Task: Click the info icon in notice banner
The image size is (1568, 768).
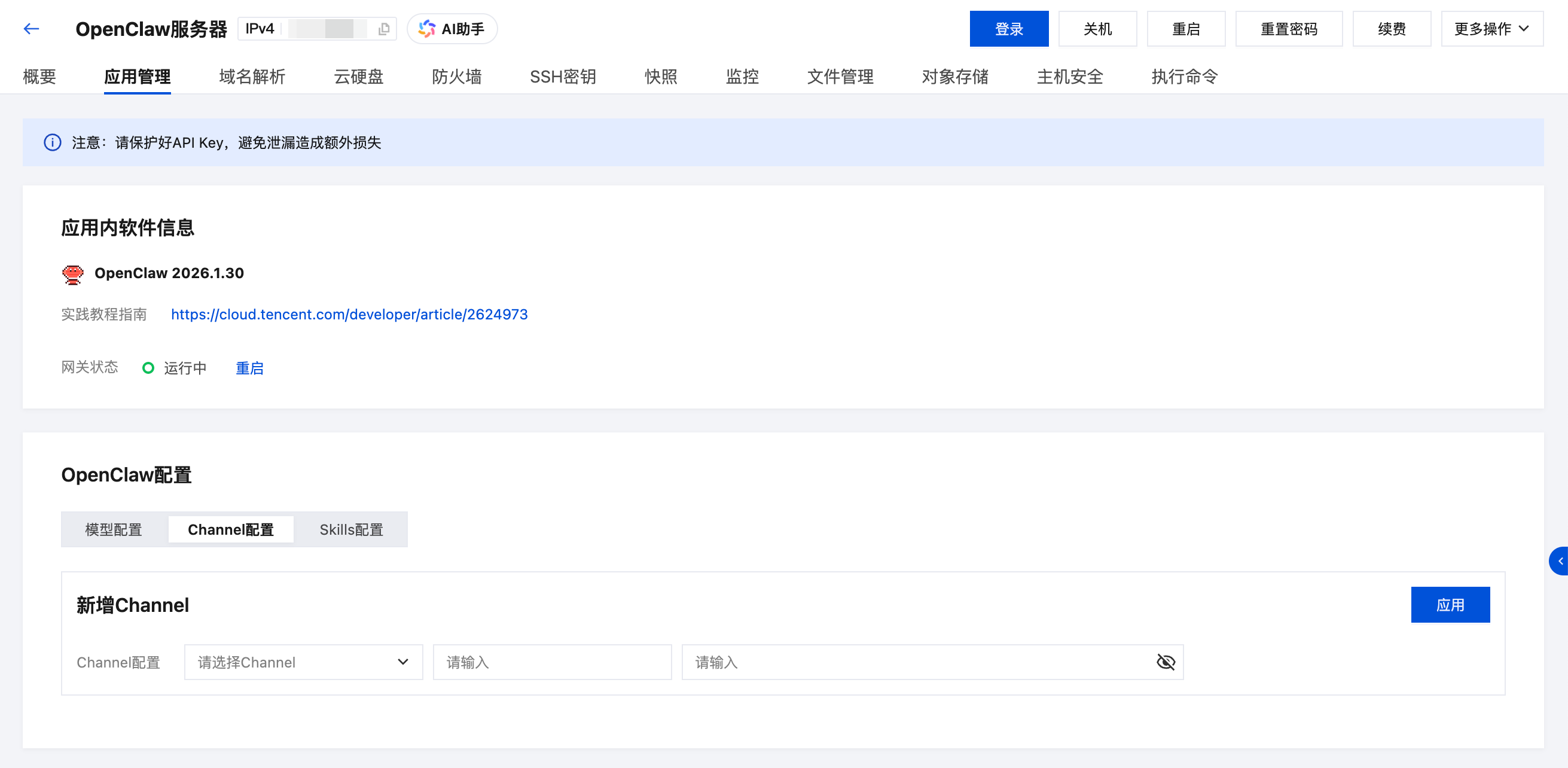Action: tap(53, 142)
